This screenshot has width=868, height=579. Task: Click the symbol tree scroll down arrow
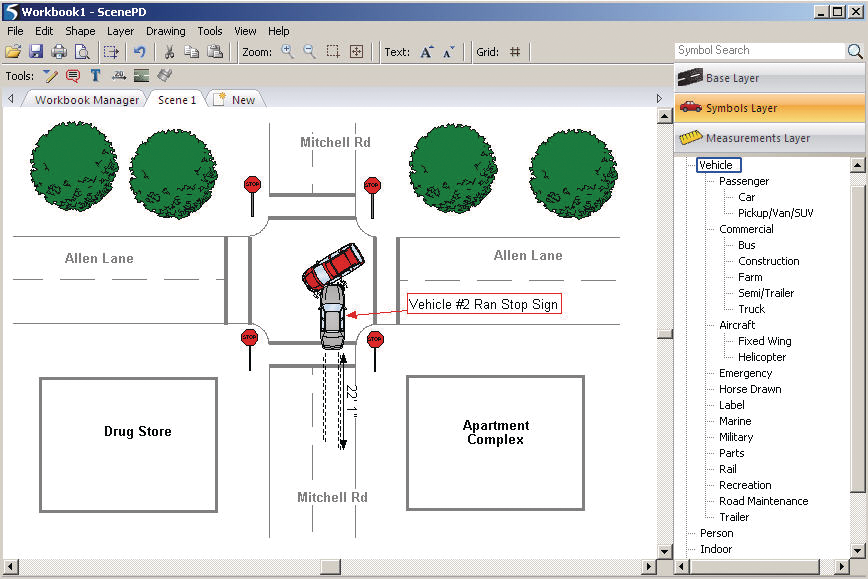click(x=857, y=550)
